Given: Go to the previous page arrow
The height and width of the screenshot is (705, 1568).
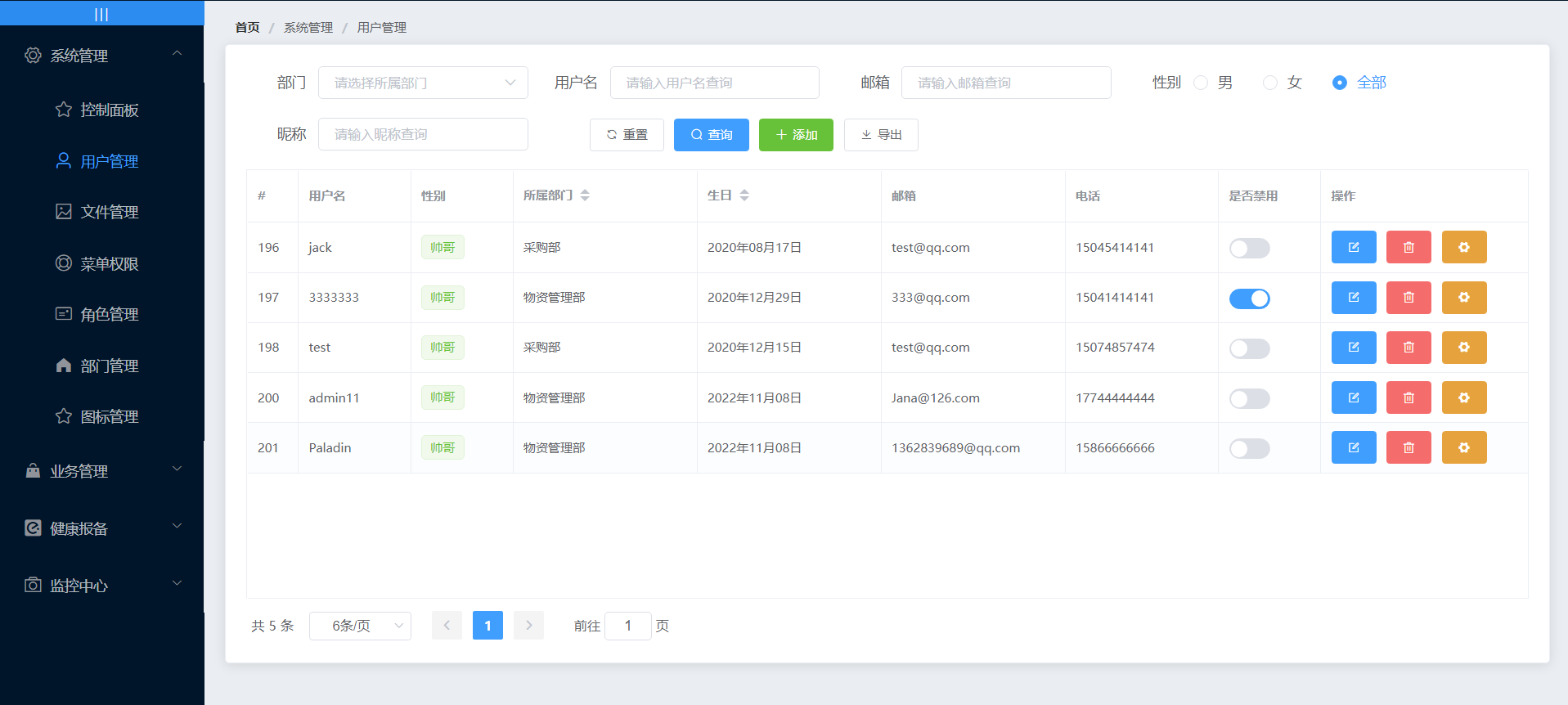Looking at the screenshot, I should coord(447,625).
